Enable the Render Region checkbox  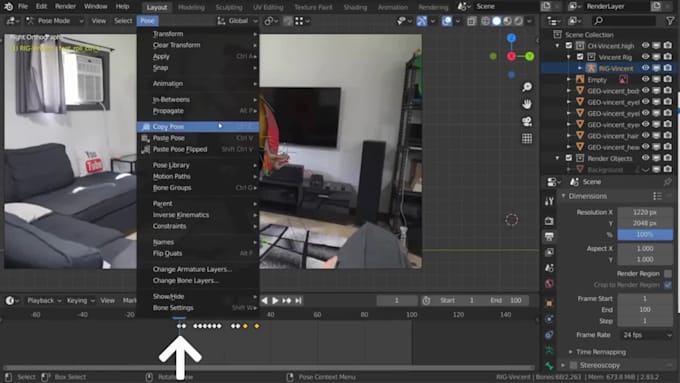[668, 274]
